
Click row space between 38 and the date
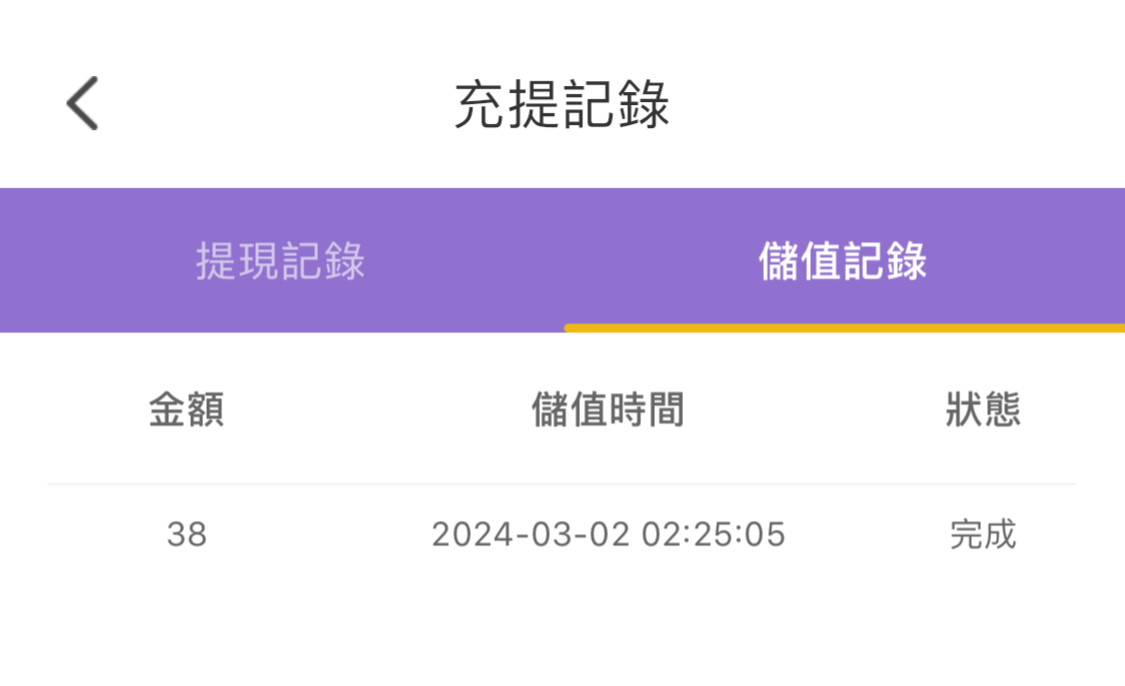320,535
